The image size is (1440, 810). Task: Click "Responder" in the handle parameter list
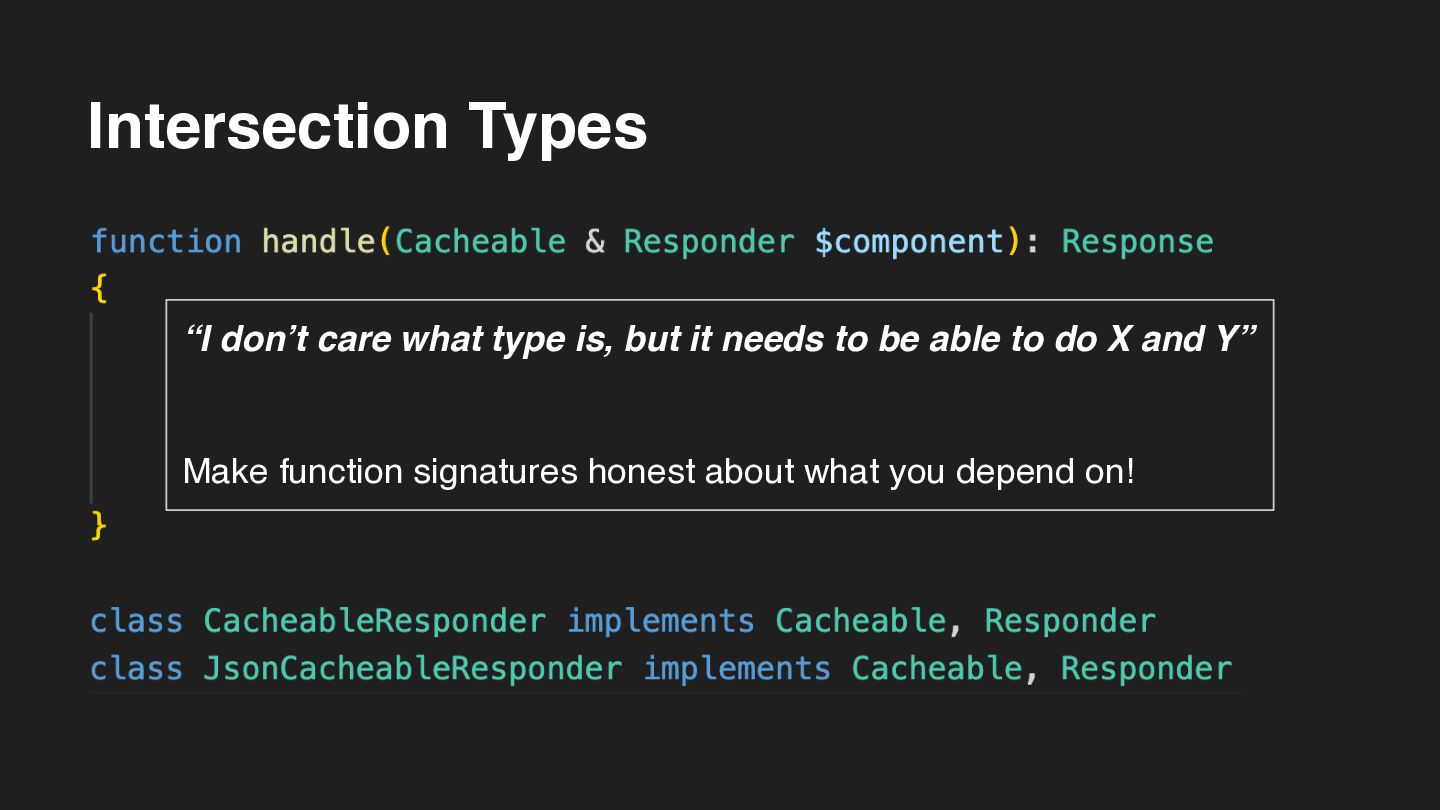(709, 242)
